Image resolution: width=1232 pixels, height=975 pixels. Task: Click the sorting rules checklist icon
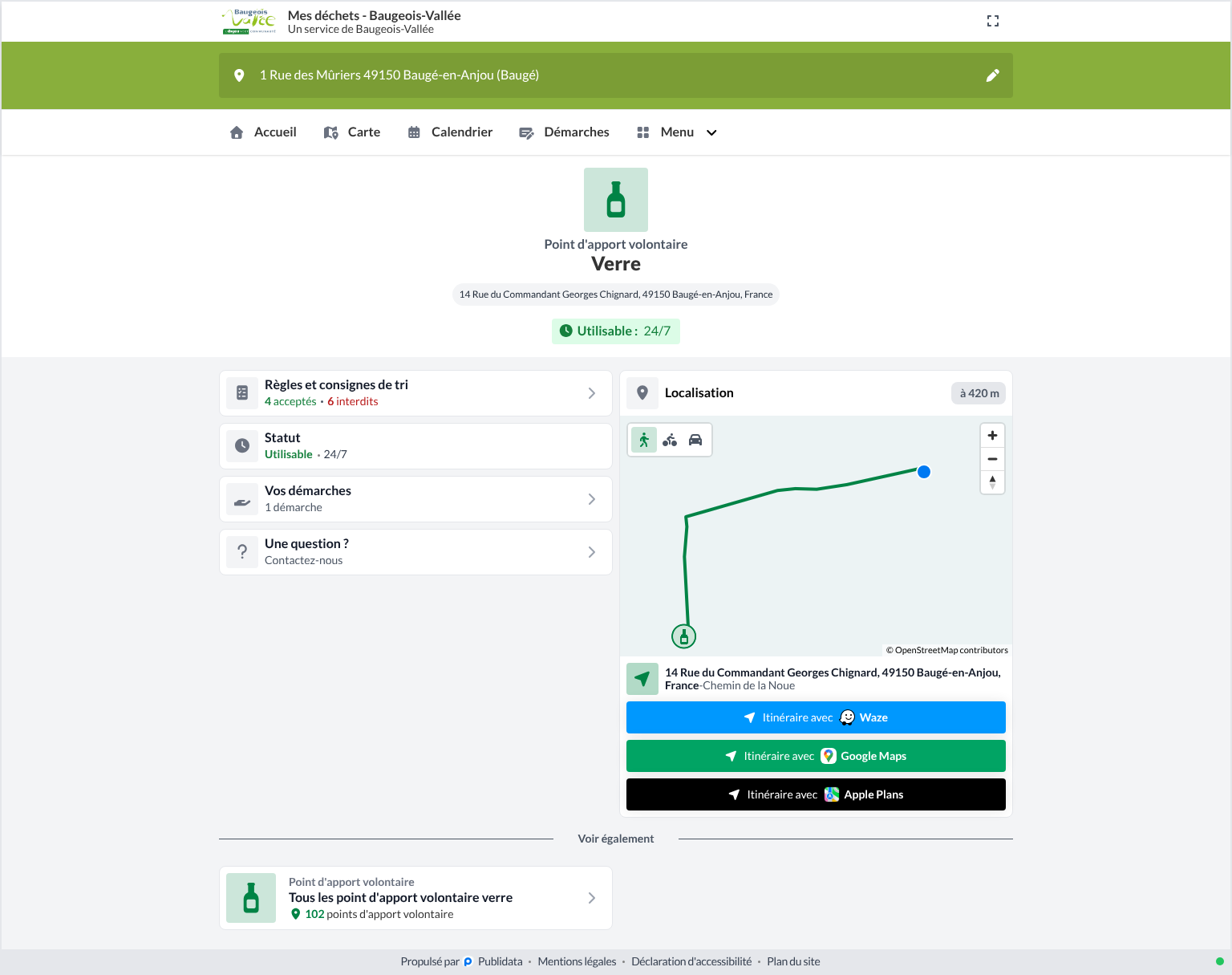click(x=242, y=393)
